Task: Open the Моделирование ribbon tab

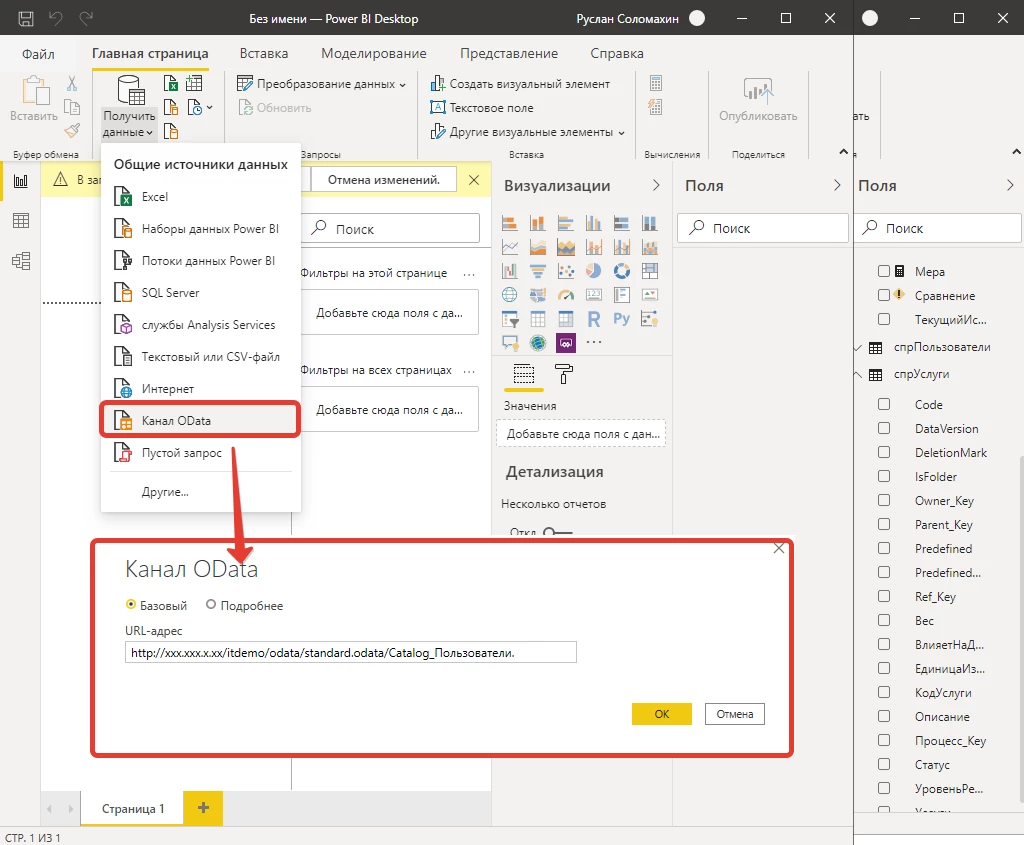Action: coord(373,54)
